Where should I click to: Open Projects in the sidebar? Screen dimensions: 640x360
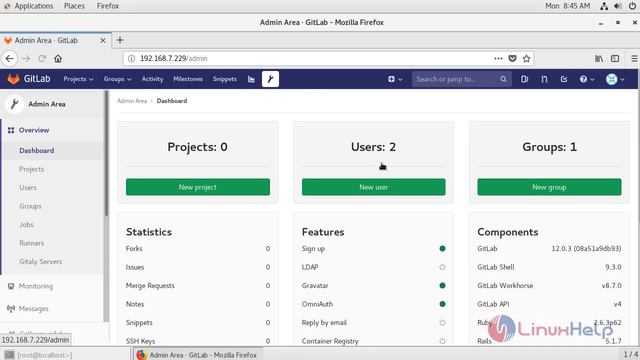coord(31,169)
